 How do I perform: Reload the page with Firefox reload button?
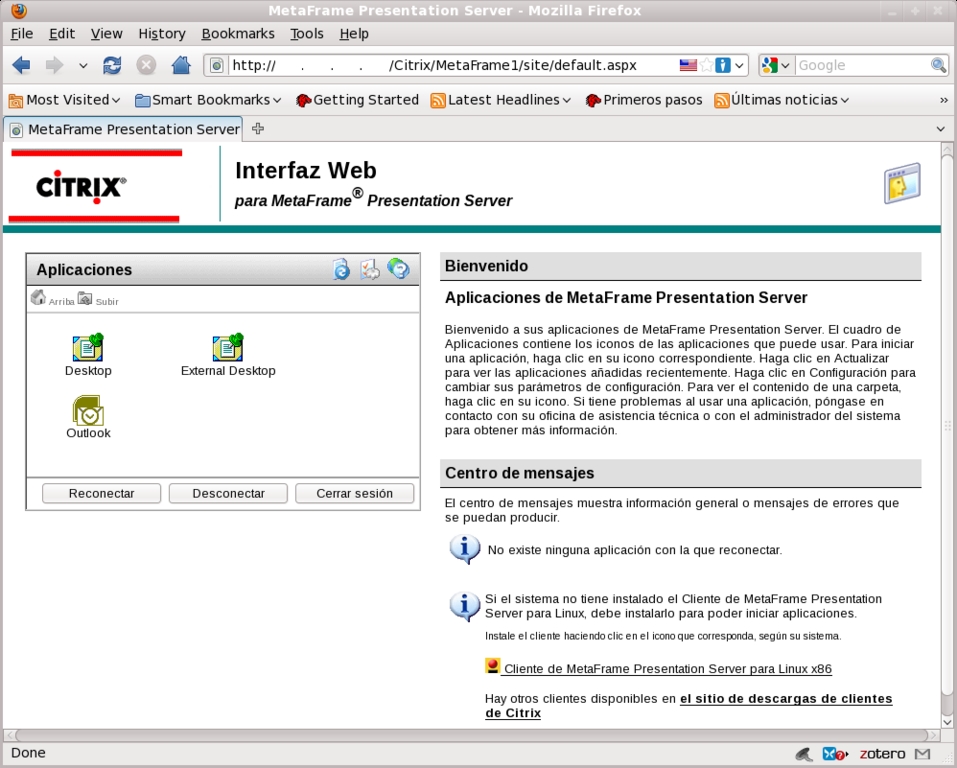tap(112, 65)
